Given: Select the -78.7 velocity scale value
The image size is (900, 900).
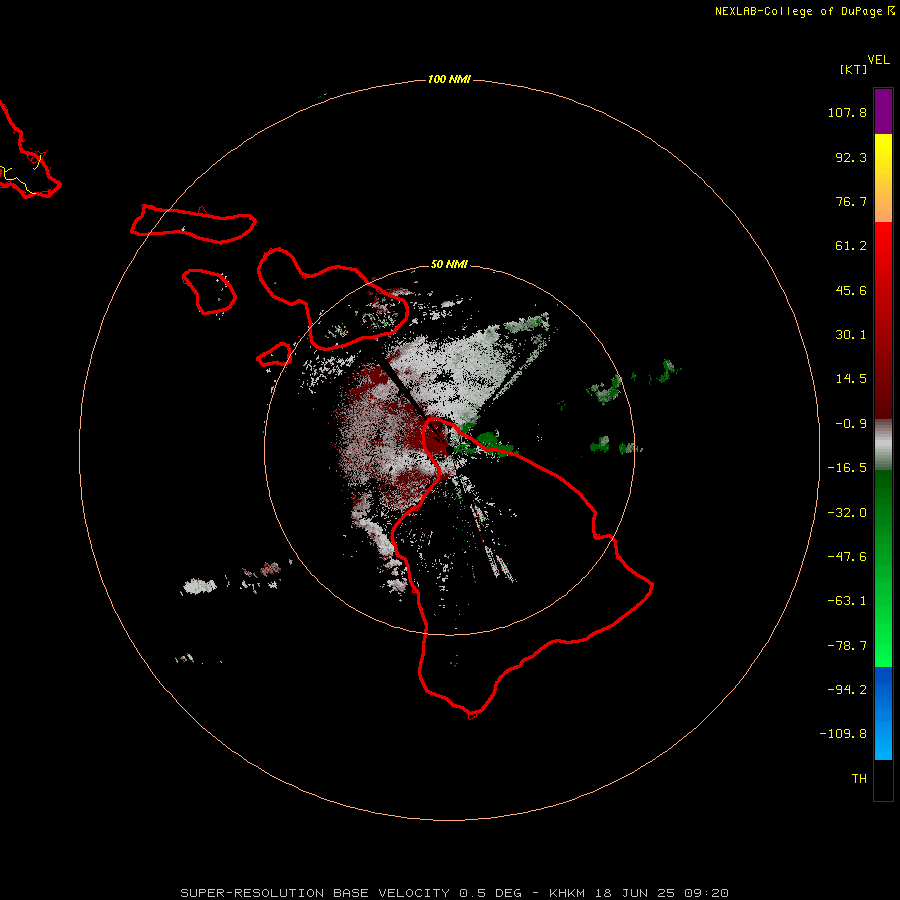Looking at the screenshot, I should [x=847, y=646].
